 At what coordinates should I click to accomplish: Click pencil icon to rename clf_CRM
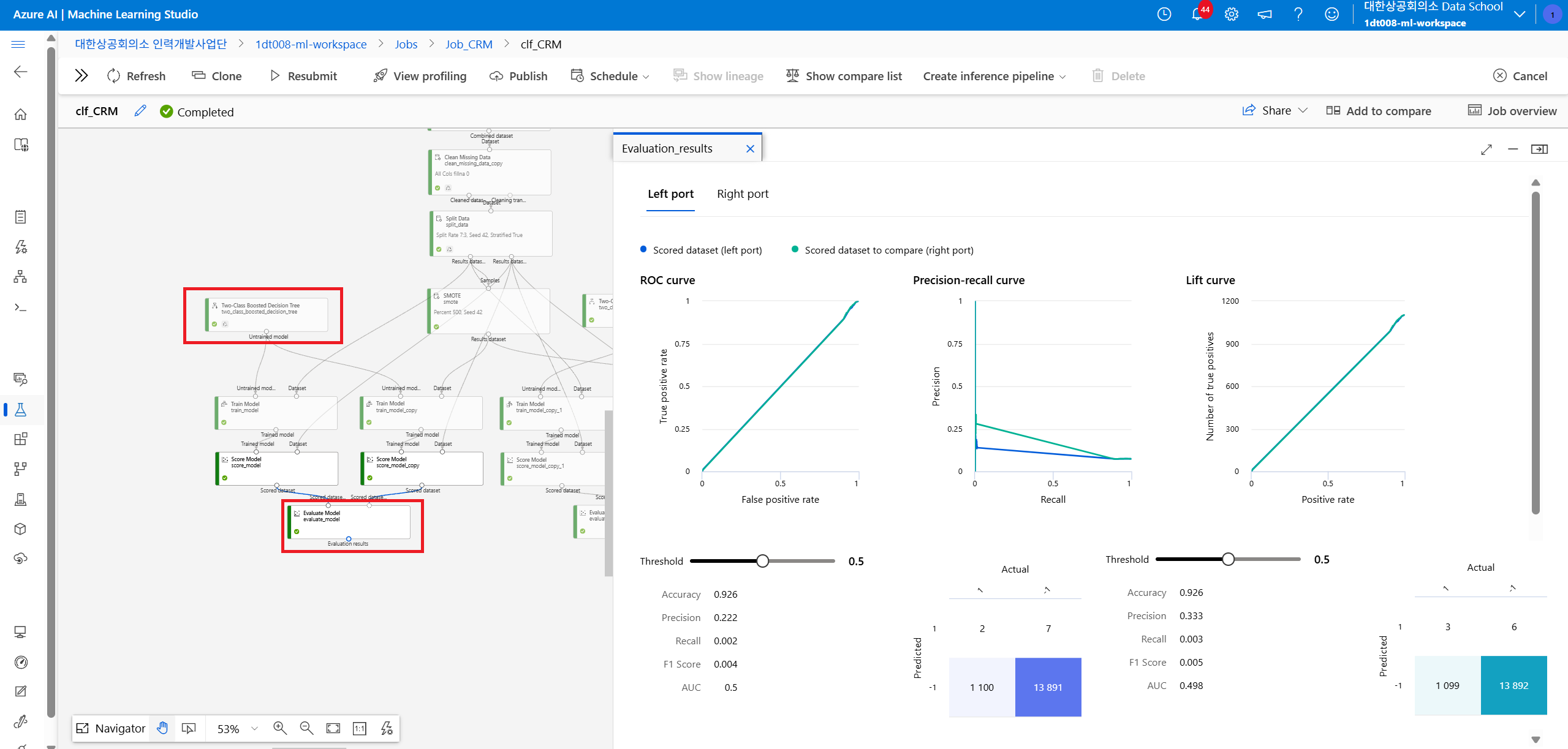(140, 111)
